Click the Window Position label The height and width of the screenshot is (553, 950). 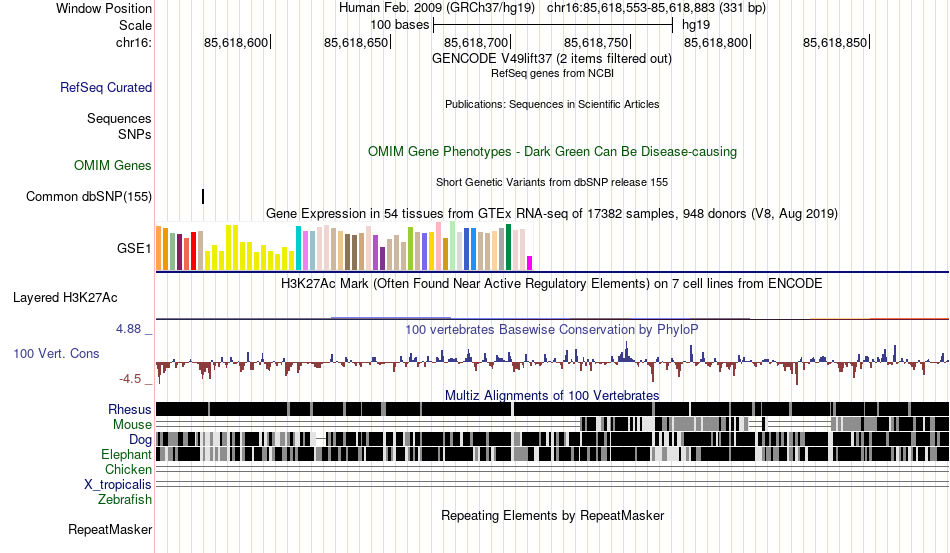click(104, 8)
